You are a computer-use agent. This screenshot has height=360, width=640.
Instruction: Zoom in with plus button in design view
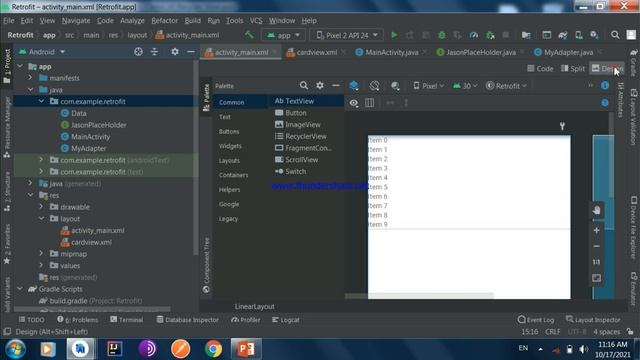point(596,230)
